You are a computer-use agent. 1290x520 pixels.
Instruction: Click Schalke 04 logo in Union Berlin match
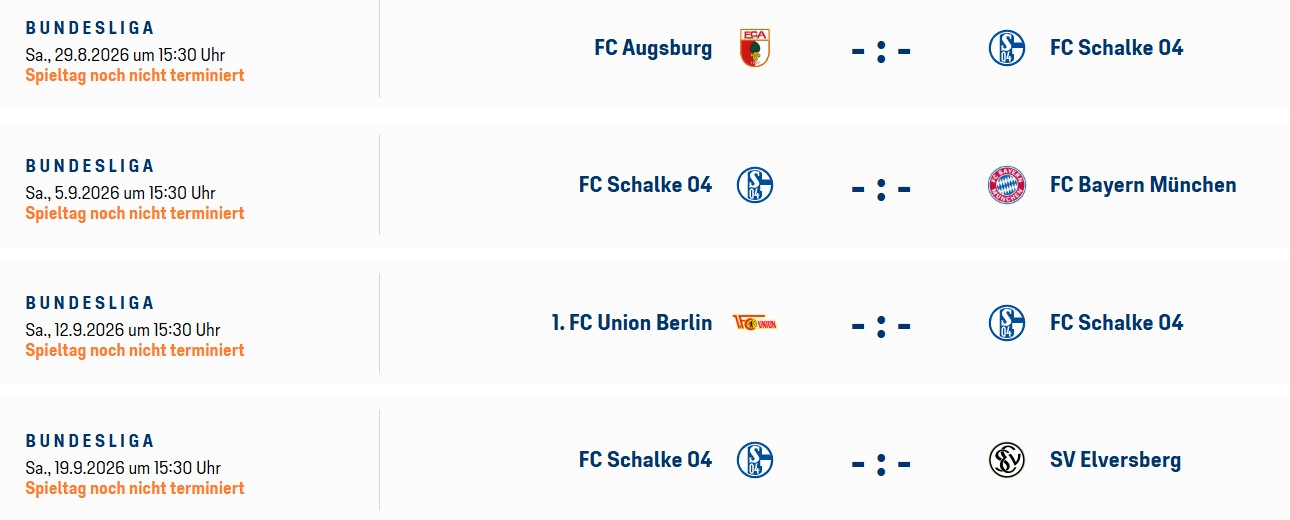[1007, 322]
